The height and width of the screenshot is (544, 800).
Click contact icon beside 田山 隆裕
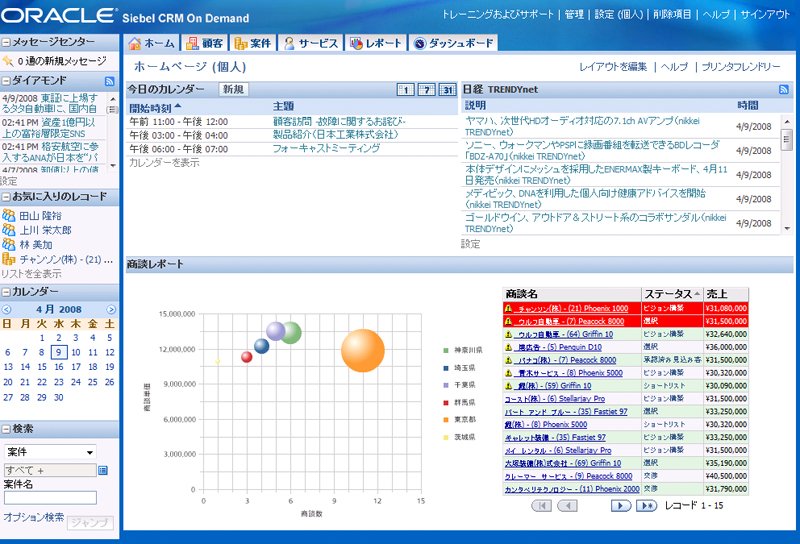tap(9, 215)
